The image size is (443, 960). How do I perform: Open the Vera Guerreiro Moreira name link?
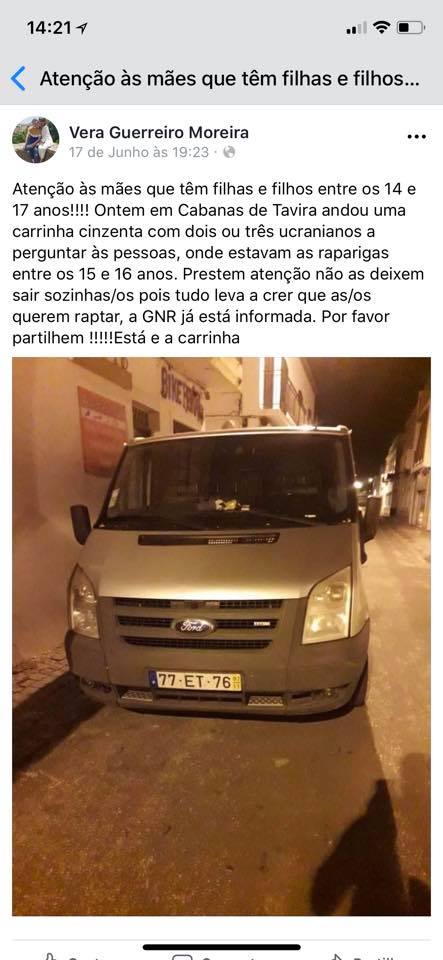159,132
